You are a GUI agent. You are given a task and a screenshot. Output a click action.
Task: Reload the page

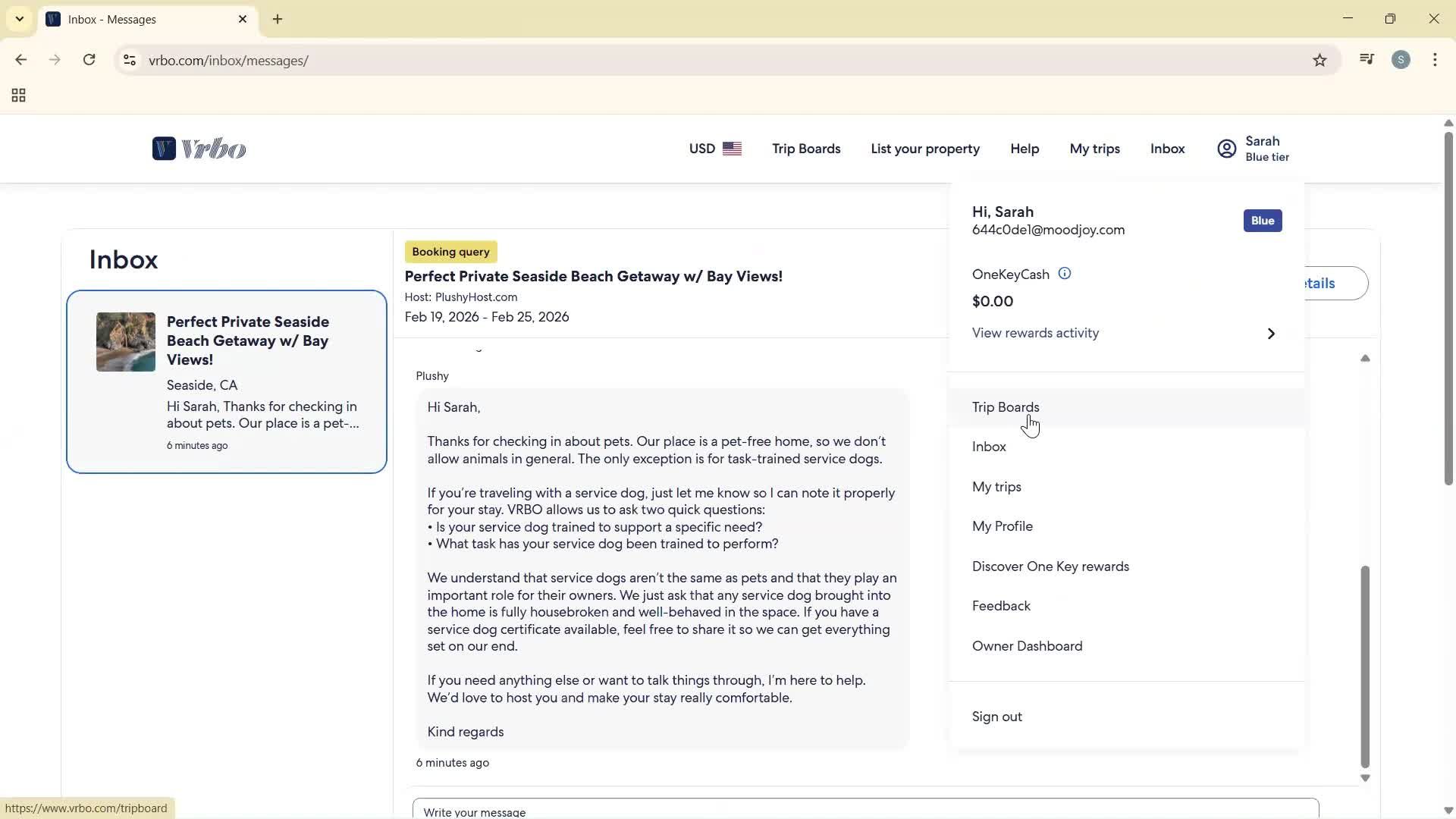[89, 60]
